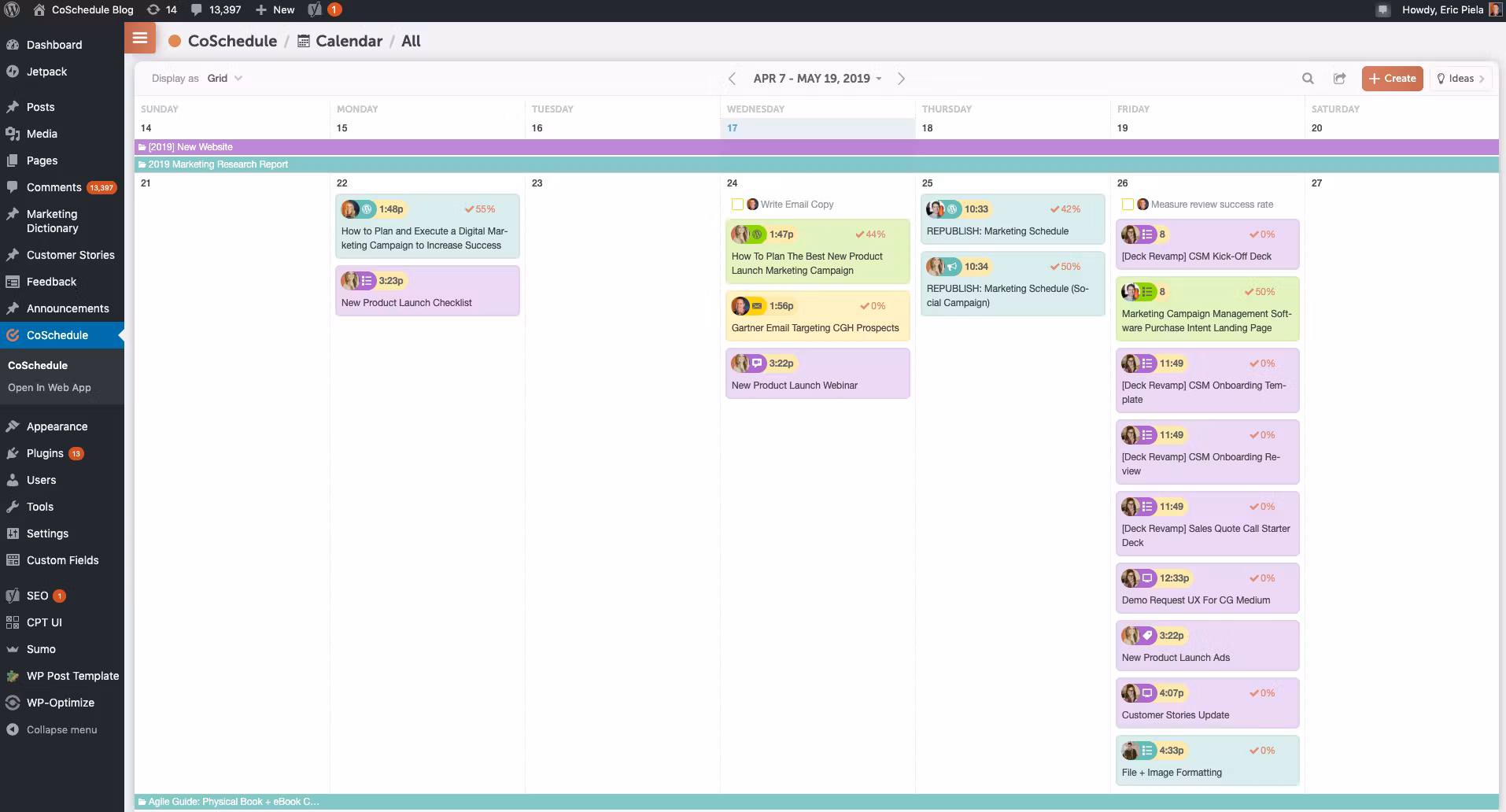Open the Display as Grid dropdown
Viewport: 1506px width, 812px height.
(x=223, y=78)
